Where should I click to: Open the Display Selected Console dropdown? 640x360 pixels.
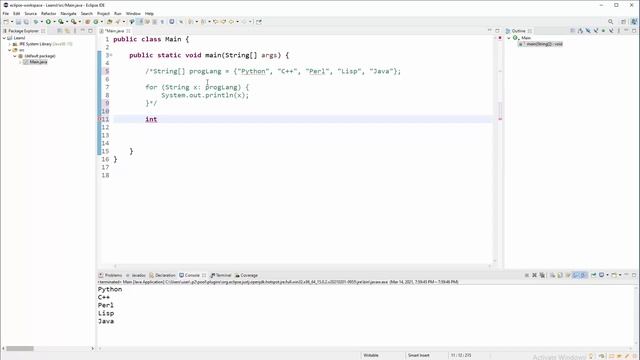(607, 276)
